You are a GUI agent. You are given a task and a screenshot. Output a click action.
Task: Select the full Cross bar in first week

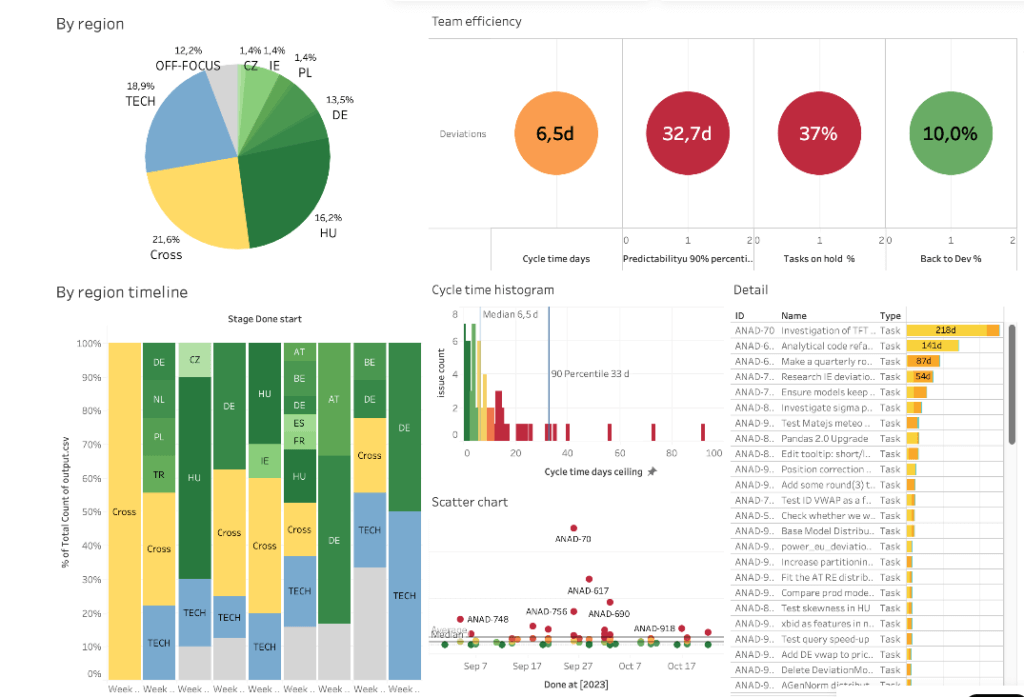coord(125,511)
